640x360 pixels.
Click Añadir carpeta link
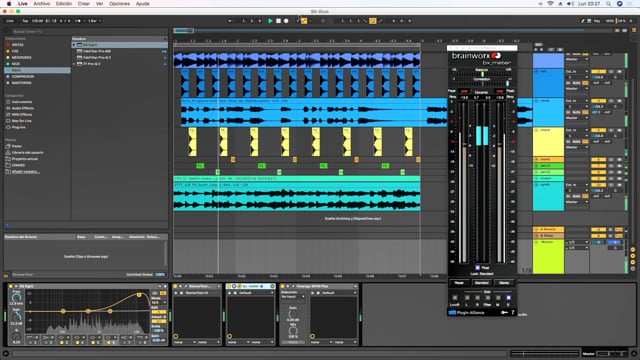click(25, 171)
